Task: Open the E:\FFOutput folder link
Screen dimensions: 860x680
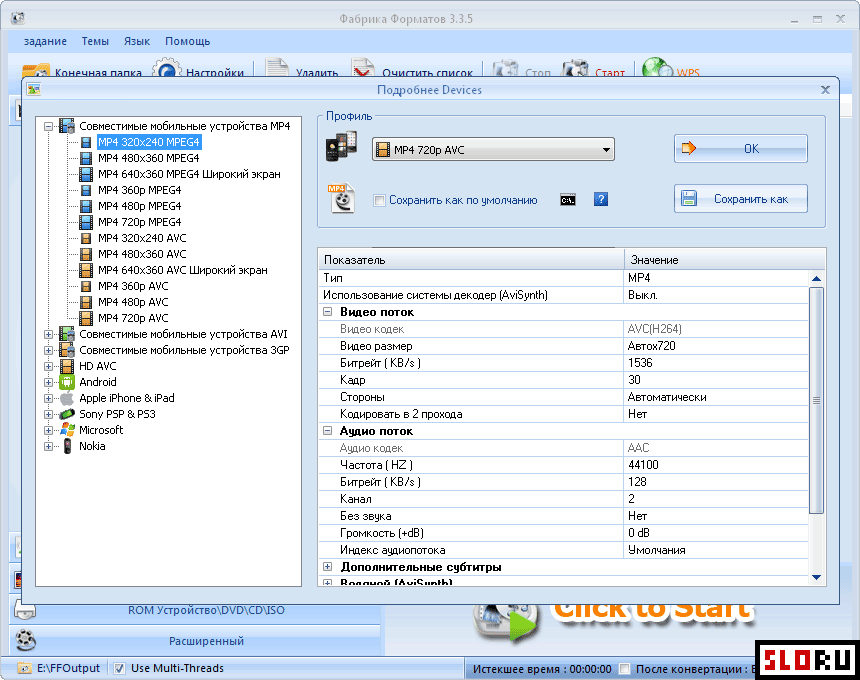Action: 69,668
